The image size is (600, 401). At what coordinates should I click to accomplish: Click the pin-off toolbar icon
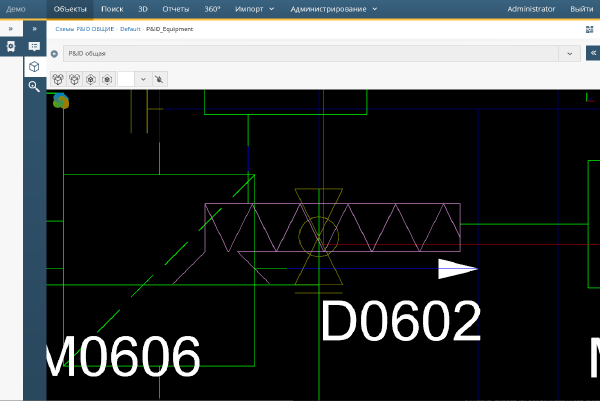coord(160,78)
